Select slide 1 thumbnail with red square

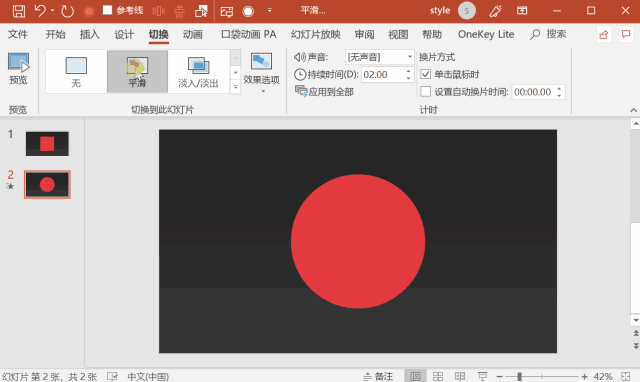47,144
